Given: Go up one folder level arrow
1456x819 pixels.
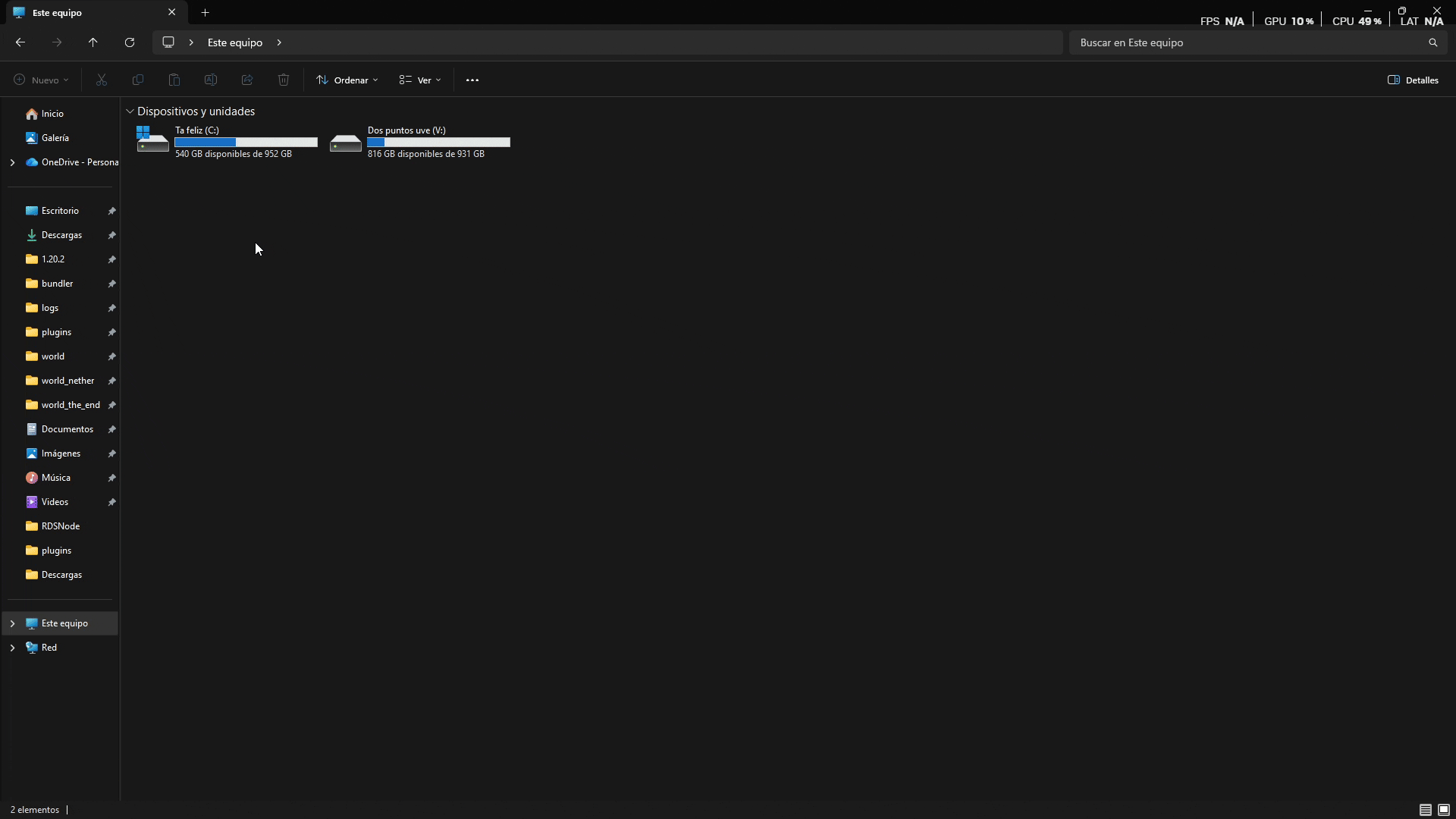Looking at the screenshot, I should [x=93, y=42].
